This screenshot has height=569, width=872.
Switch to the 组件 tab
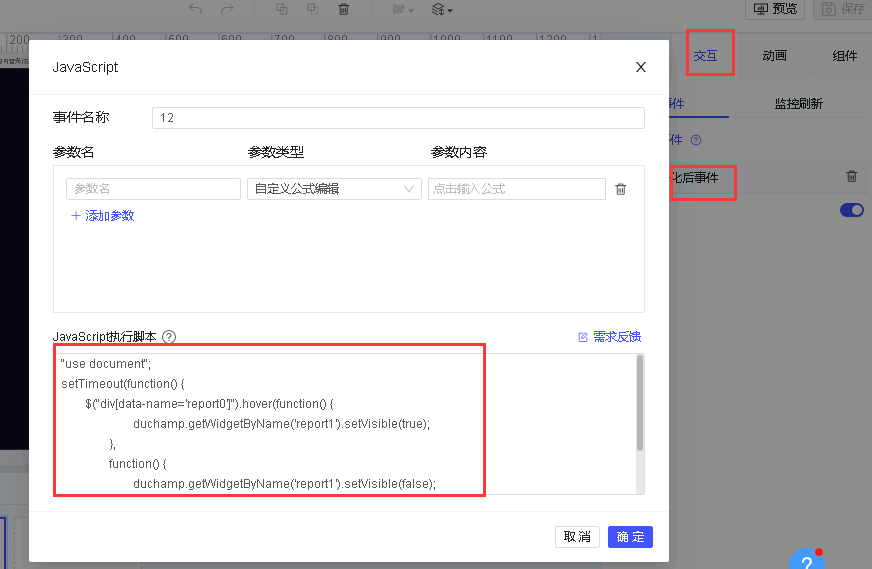[844, 56]
